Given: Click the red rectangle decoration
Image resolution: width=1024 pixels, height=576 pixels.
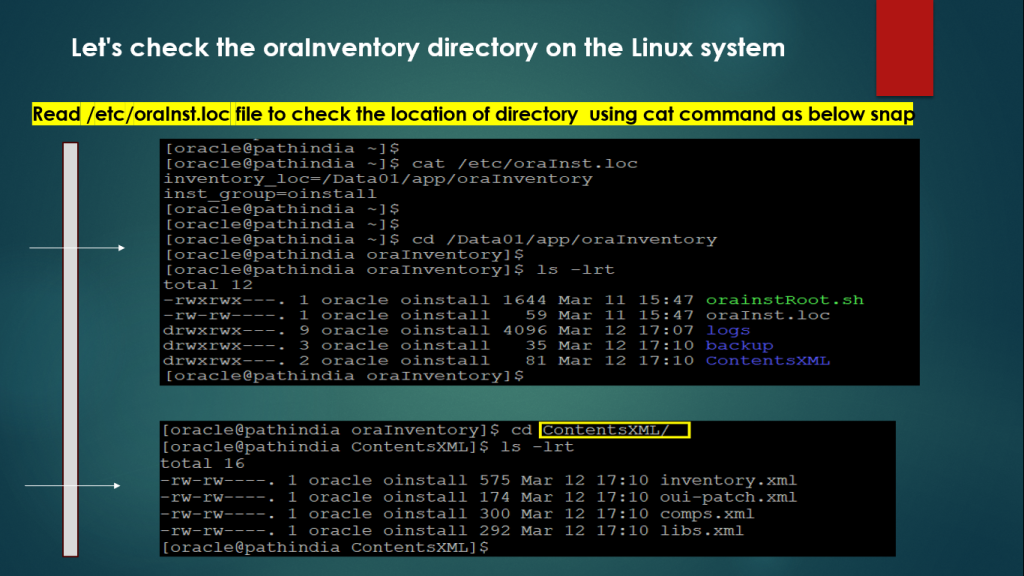Looking at the screenshot, I should point(903,47).
